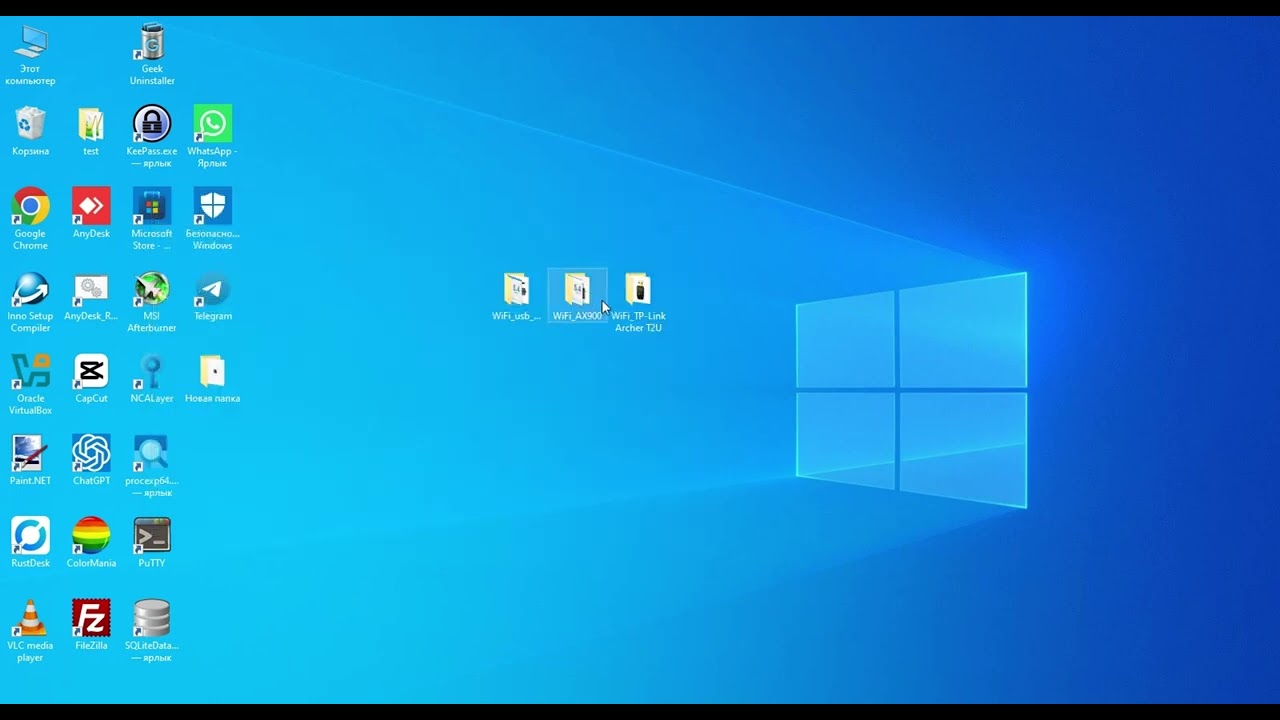Select the MSI Afterburner shortcut

pos(152,289)
